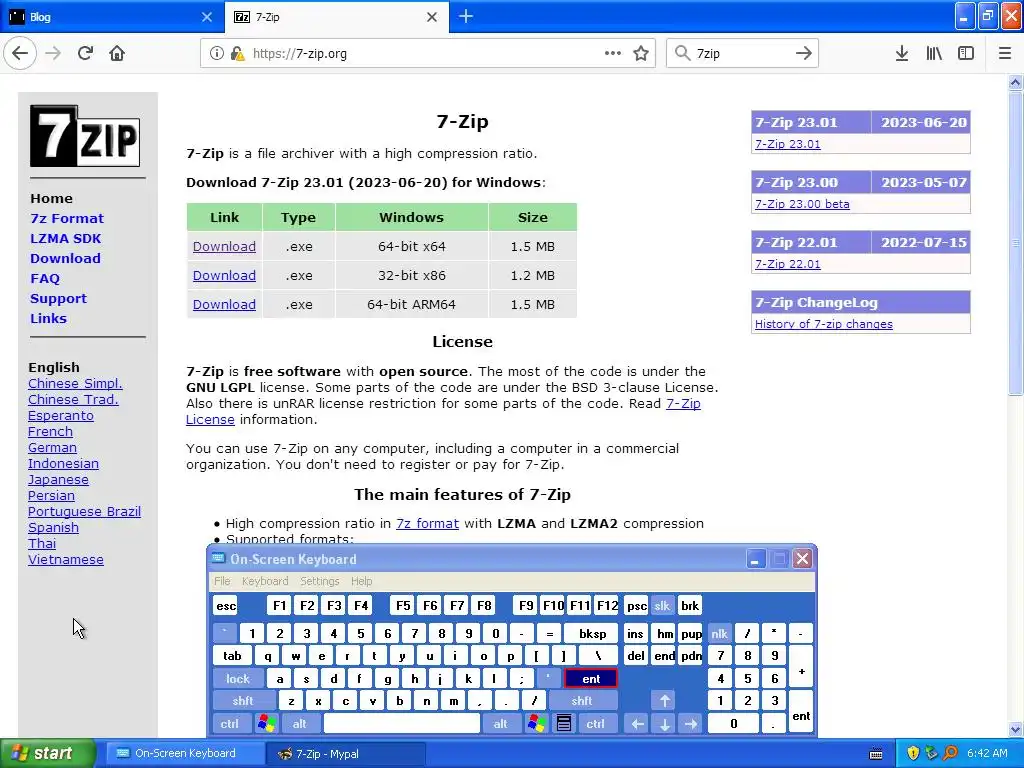Close the Blog tab
The height and width of the screenshot is (768, 1024).
[207, 17]
